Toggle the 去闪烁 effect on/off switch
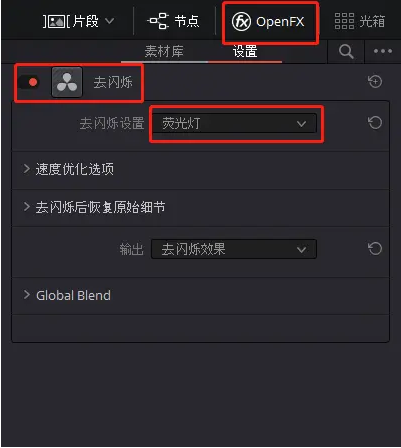Viewport: 401px width, 448px height. tap(29, 82)
